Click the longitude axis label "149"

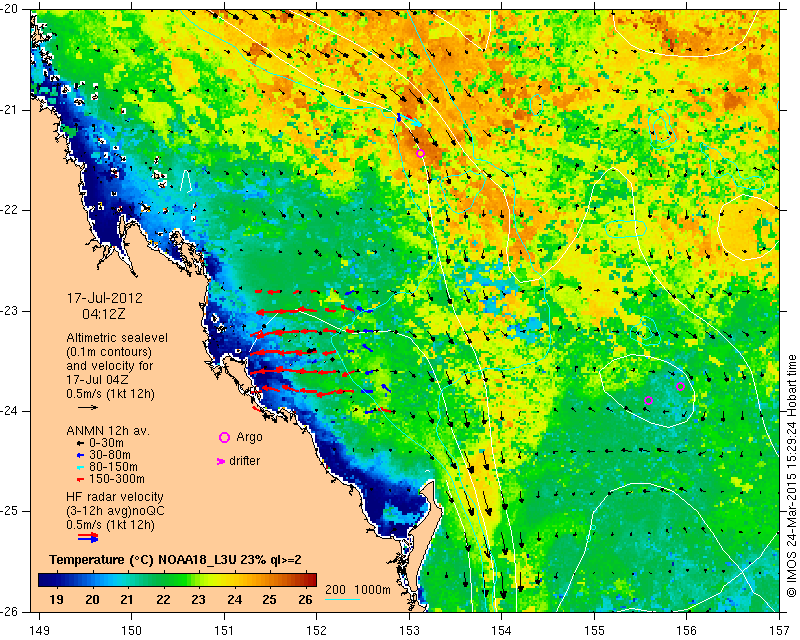pos(39,631)
